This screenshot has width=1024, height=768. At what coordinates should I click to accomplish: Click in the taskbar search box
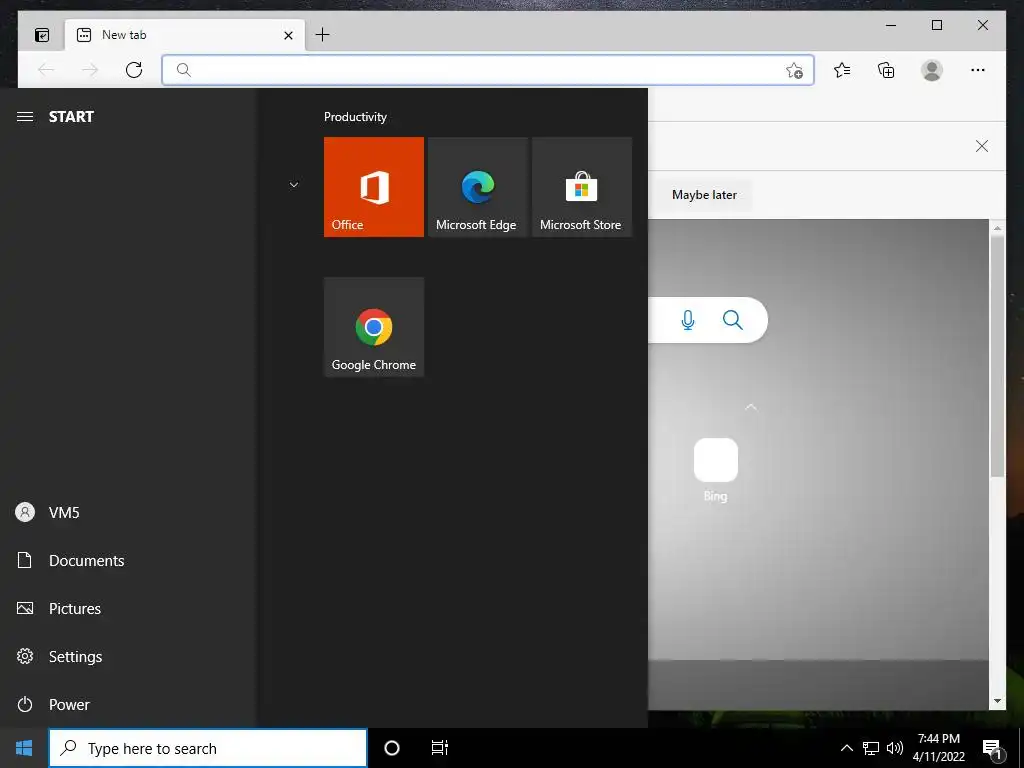[x=208, y=748]
